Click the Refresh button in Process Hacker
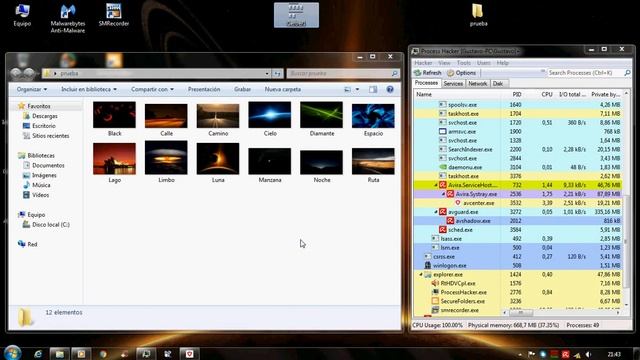This screenshot has height=360, width=640. click(428, 73)
